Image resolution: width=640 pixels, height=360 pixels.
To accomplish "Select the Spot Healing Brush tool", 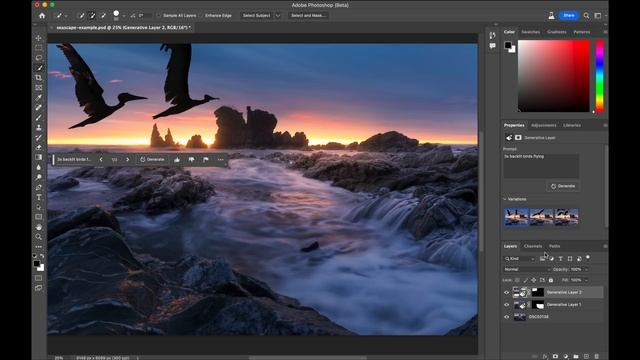I will (39, 108).
